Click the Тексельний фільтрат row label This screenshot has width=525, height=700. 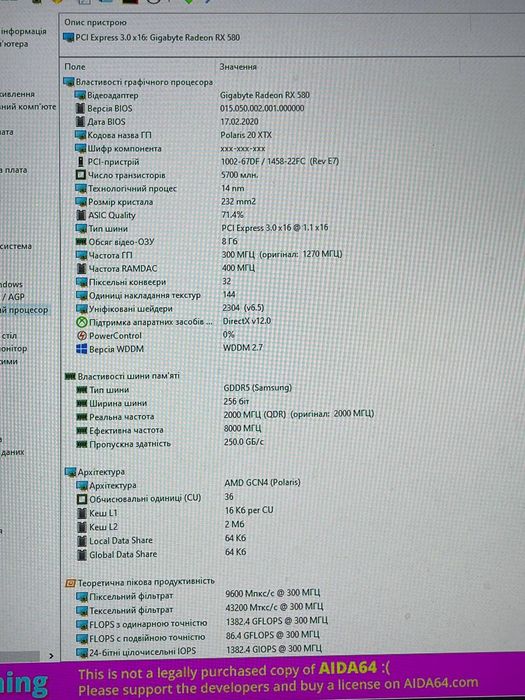(131, 610)
